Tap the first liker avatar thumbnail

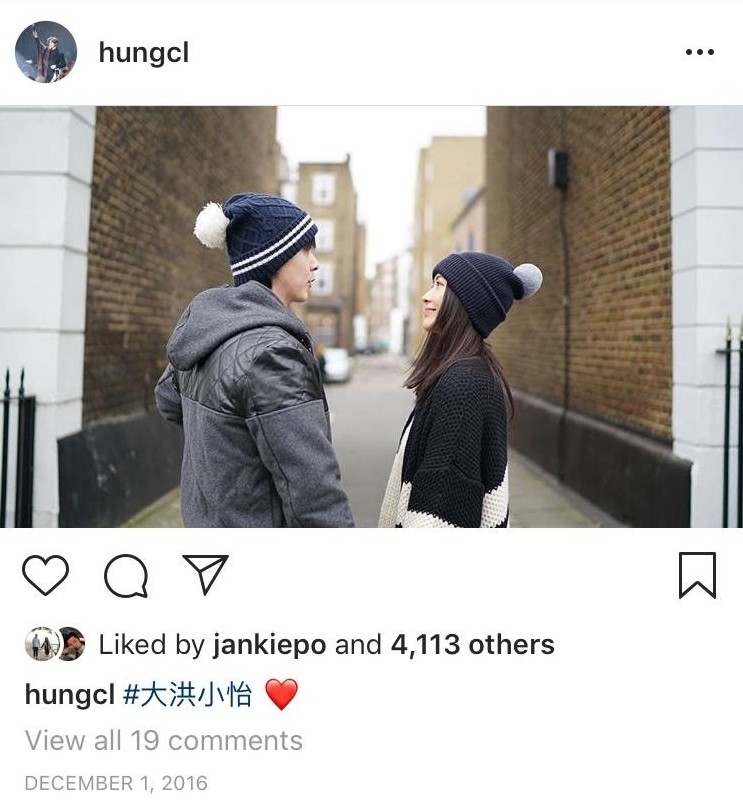click(x=40, y=643)
